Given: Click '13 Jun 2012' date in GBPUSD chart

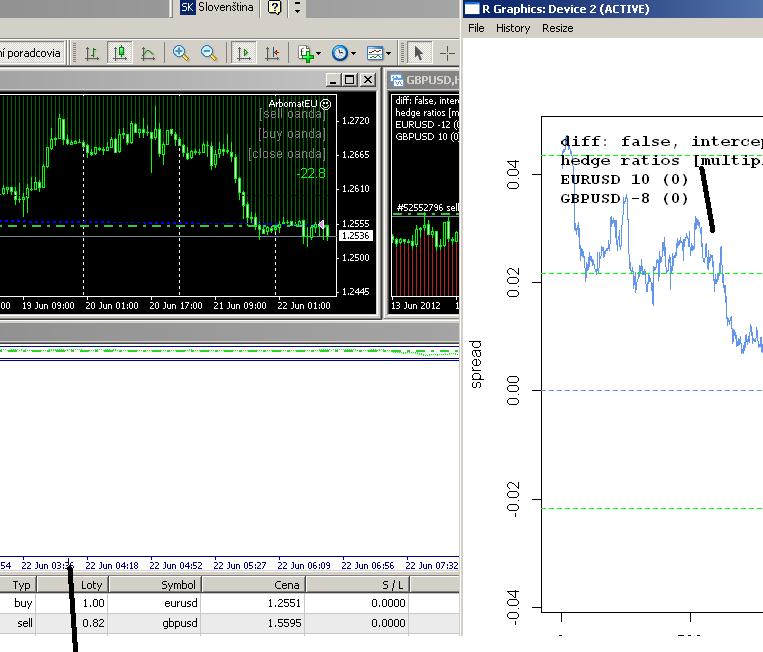Looking at the screenshot, I should point(416,306).
